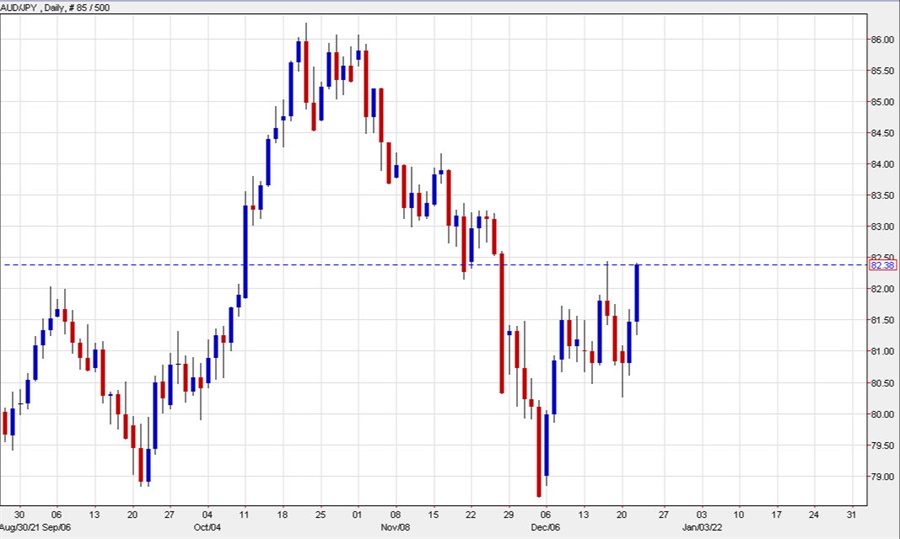
Task: Click the 86.00 price axis label
Action: coord(882,40)
